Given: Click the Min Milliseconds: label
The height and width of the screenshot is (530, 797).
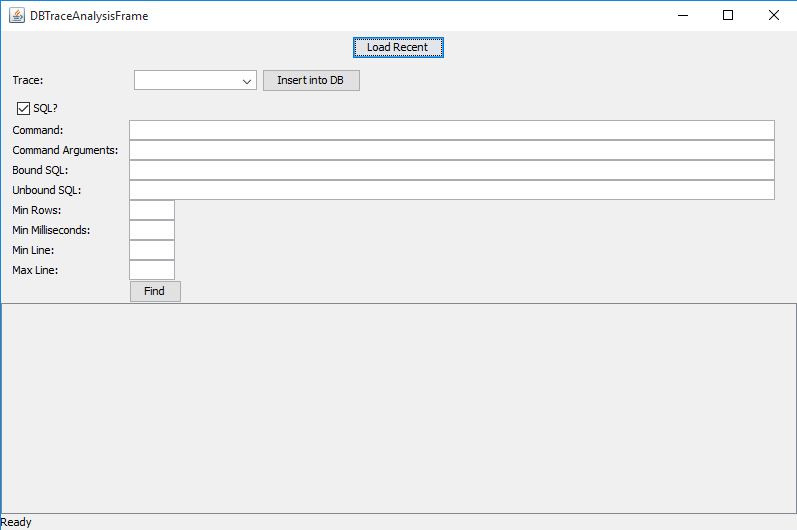Looking at the screenshot, I should [51, 230].
